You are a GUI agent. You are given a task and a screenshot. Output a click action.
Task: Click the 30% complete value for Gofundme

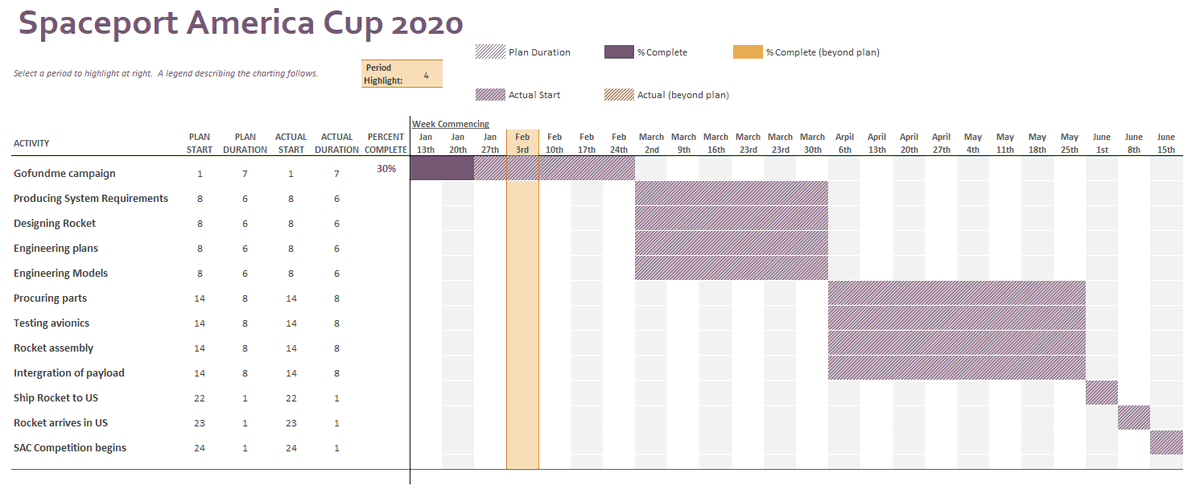tap(386, 169)
